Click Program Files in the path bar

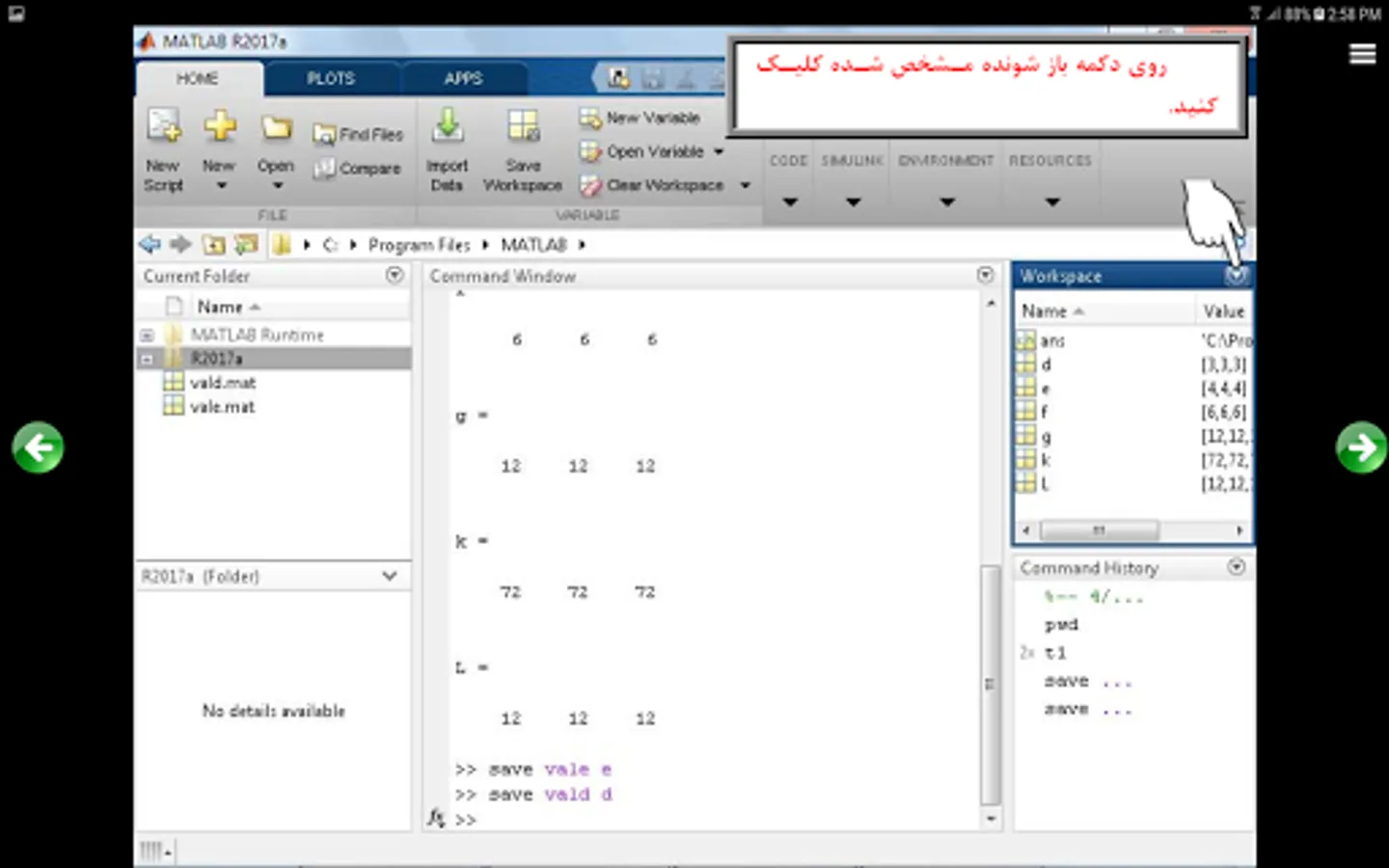coord(419,245)
